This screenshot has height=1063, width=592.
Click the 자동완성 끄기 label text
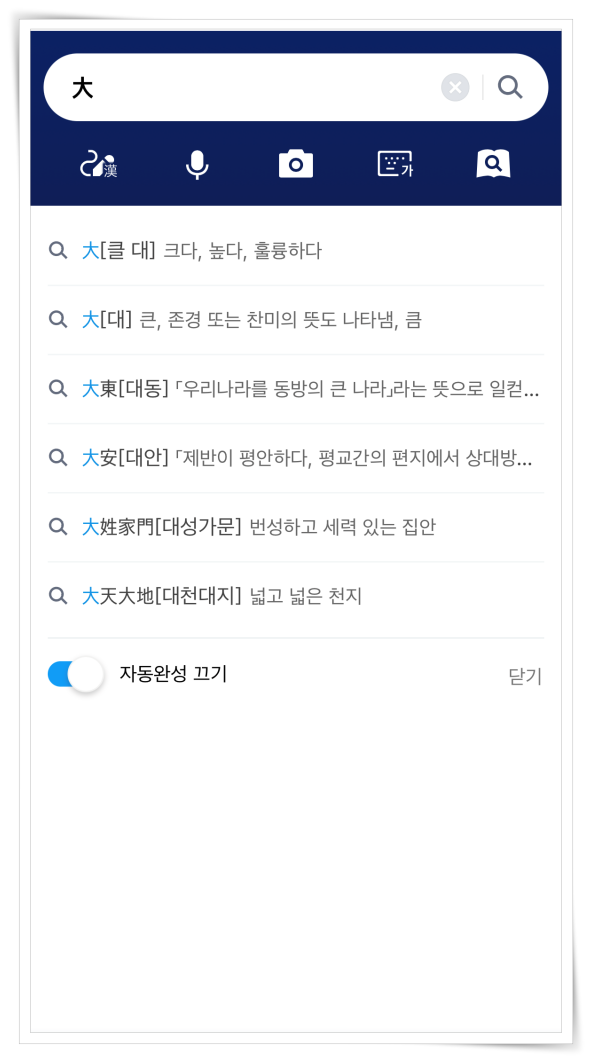tap(173, 674)
